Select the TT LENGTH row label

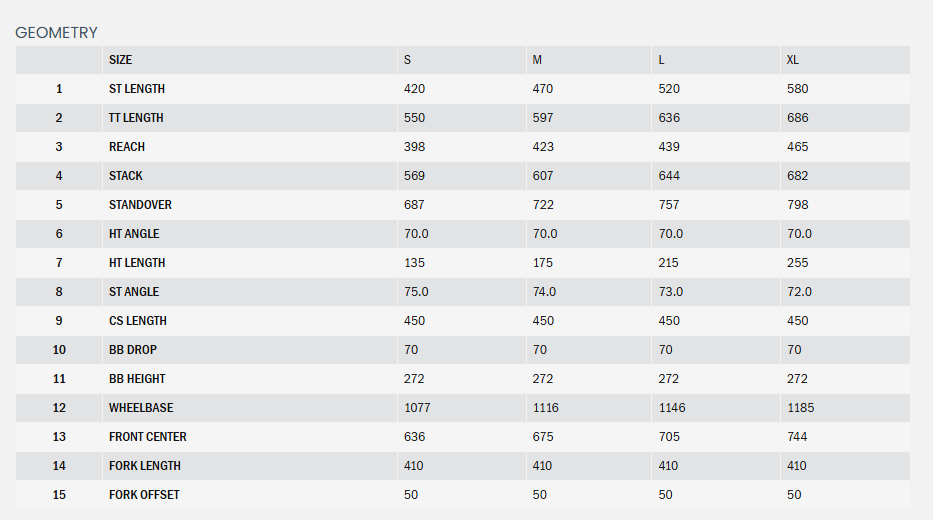[136, 118]
